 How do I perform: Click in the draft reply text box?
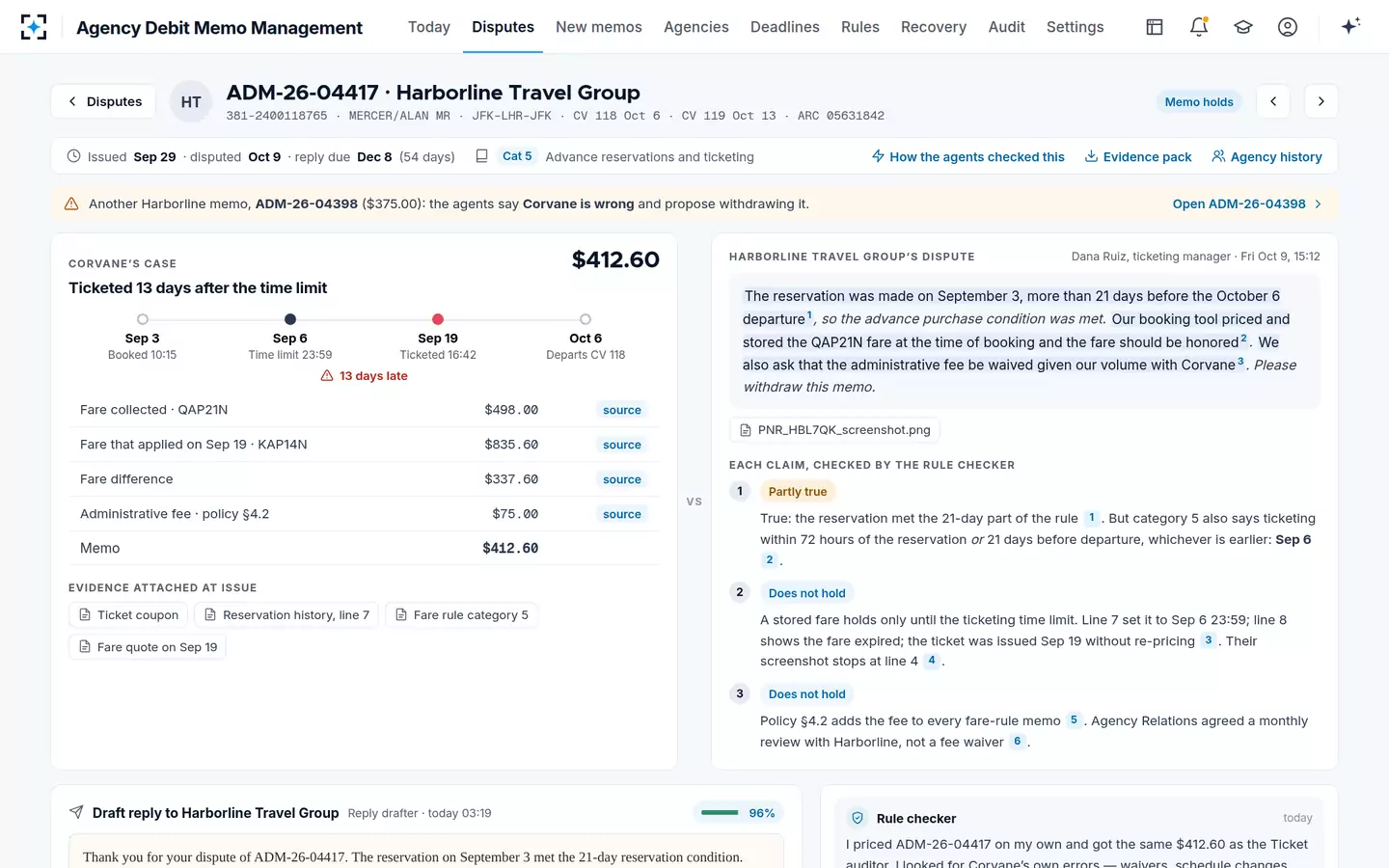tap(426, 852)
